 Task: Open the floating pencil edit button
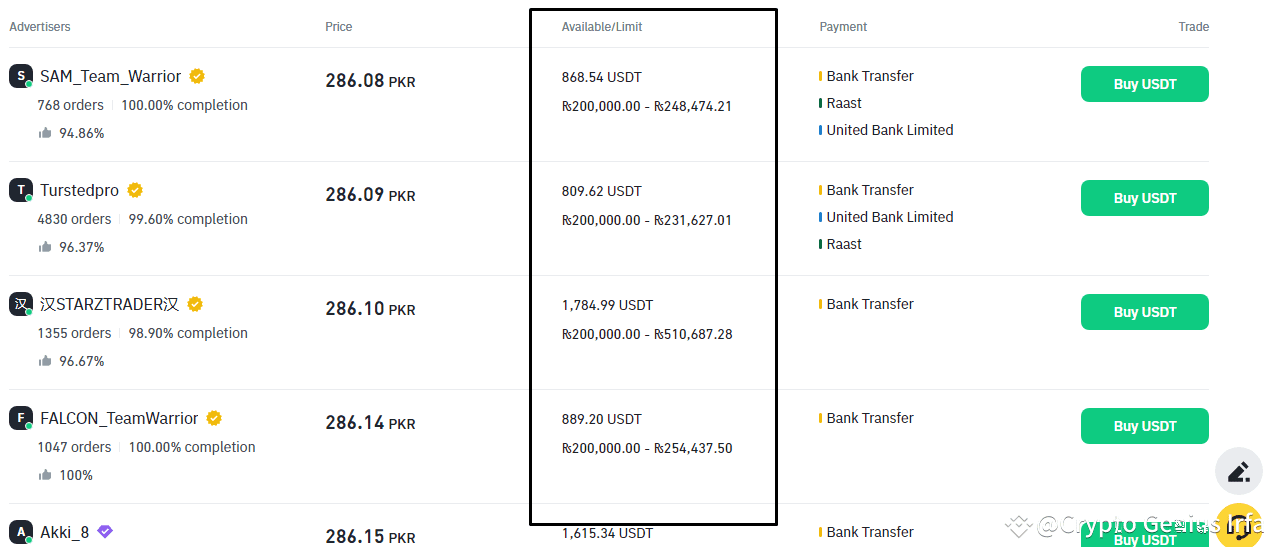click(x=1239, y=471)
